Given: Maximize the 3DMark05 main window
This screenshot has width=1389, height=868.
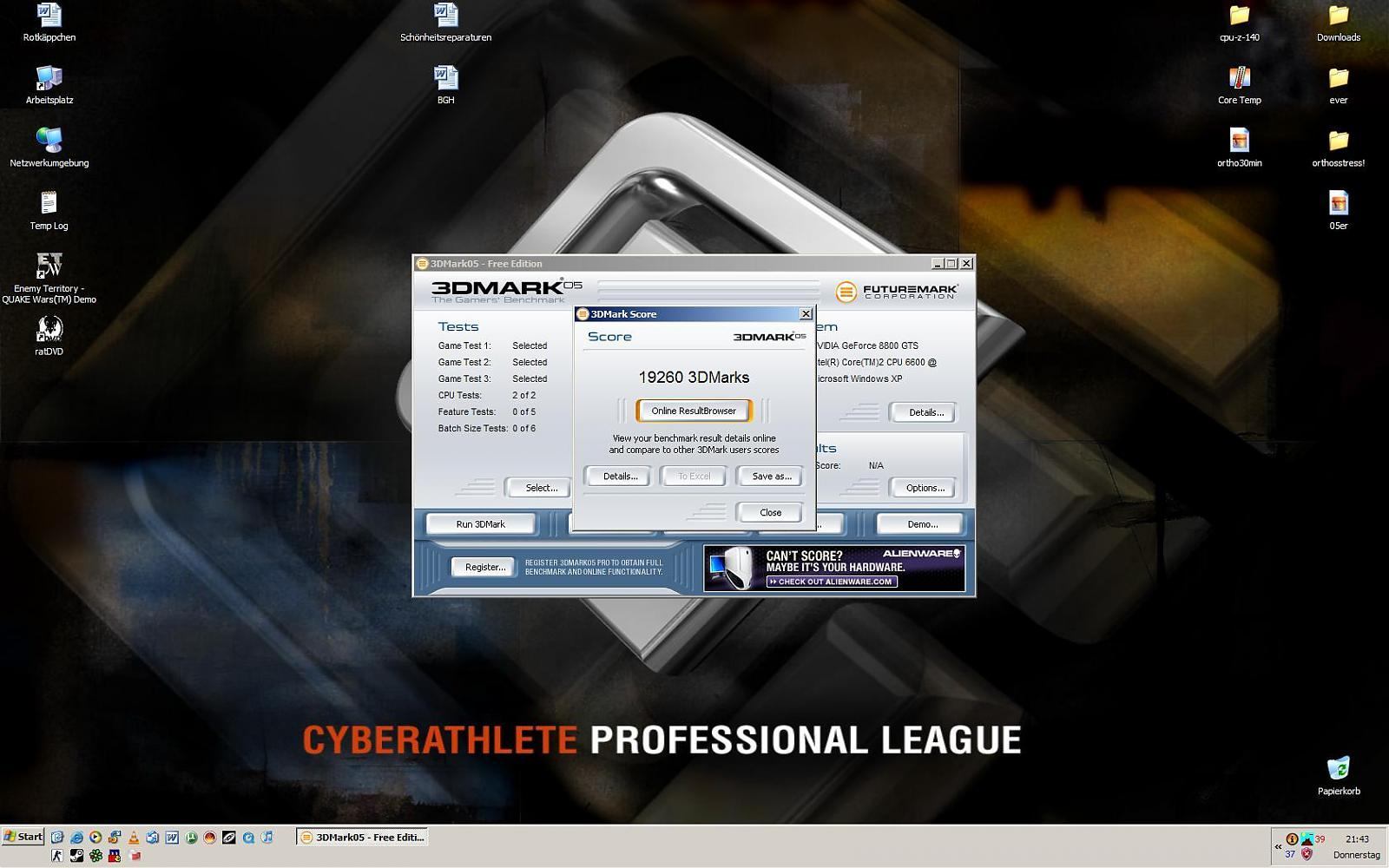Looking at the screenshot, I should 951,264.
